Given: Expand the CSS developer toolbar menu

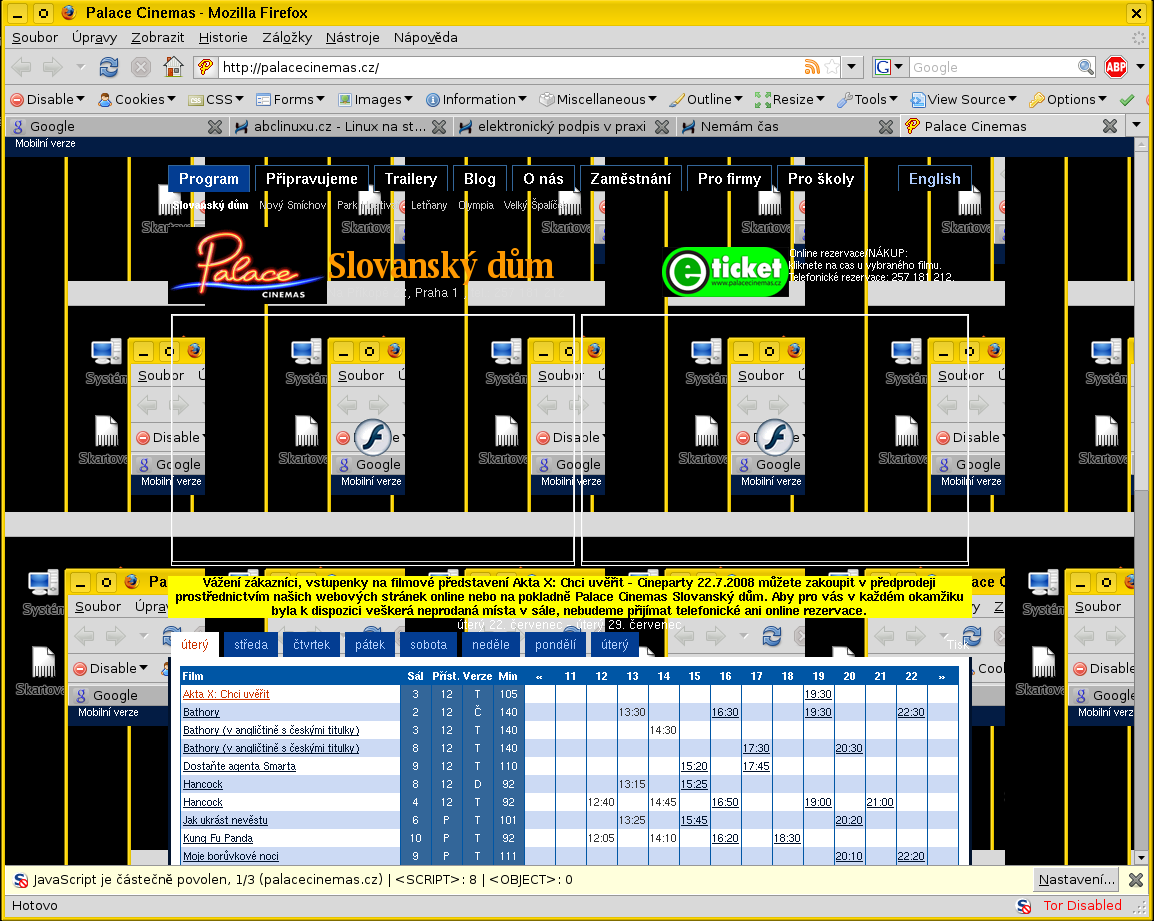Looking at the screenshot, I should coord(216,99).
